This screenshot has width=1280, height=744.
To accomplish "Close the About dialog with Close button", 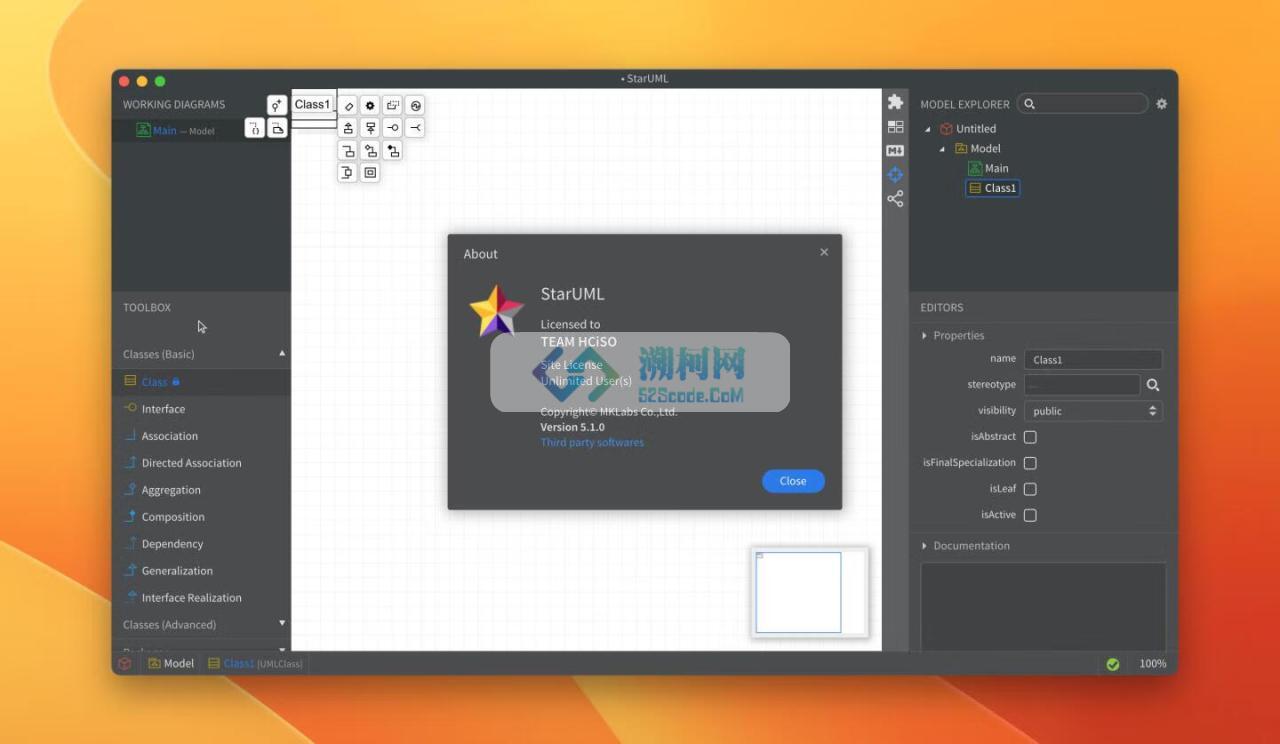I will pyautogui.click(x=793, y=481).
